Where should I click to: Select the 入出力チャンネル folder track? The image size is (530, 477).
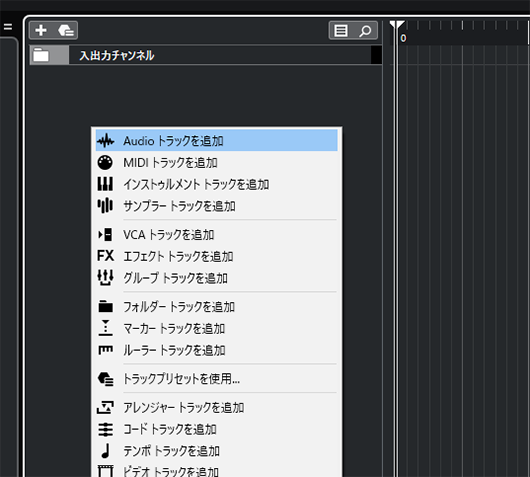tap(206, 55)
